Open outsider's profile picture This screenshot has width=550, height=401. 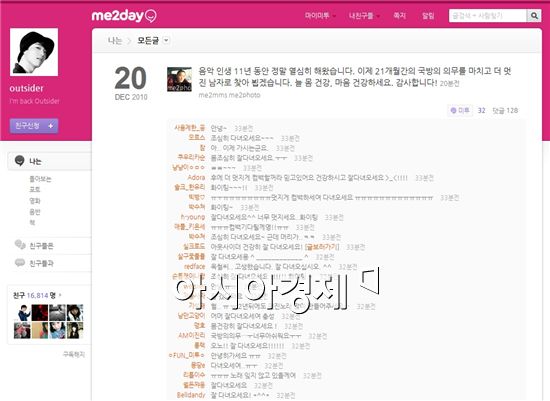tap(34, 52)
